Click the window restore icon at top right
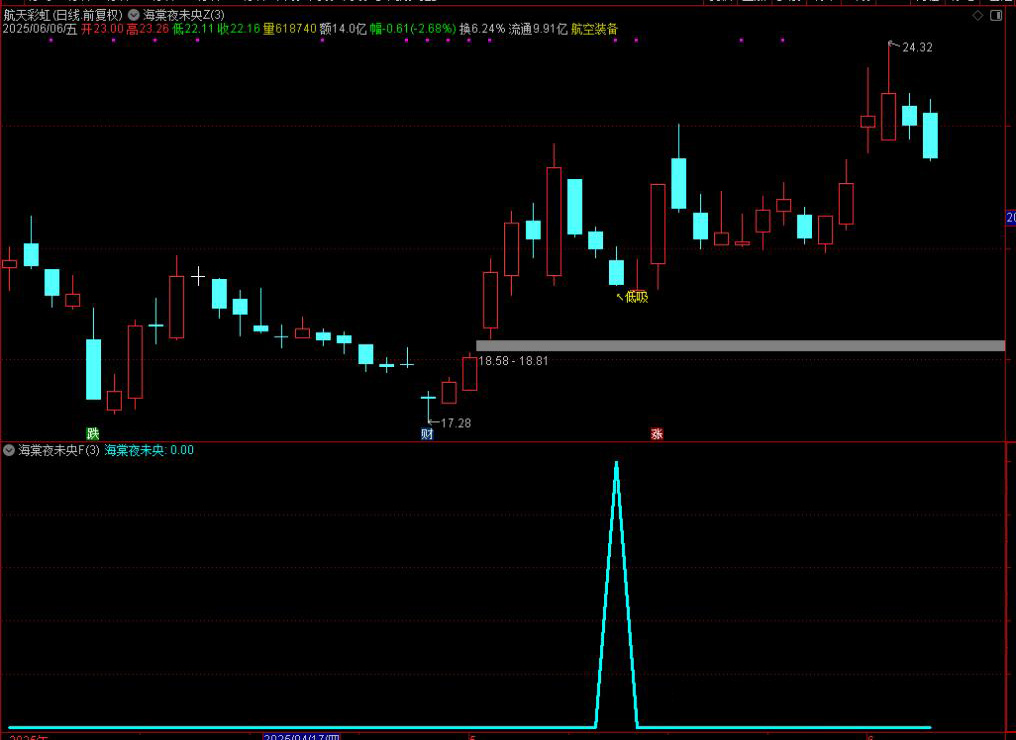 997,16
